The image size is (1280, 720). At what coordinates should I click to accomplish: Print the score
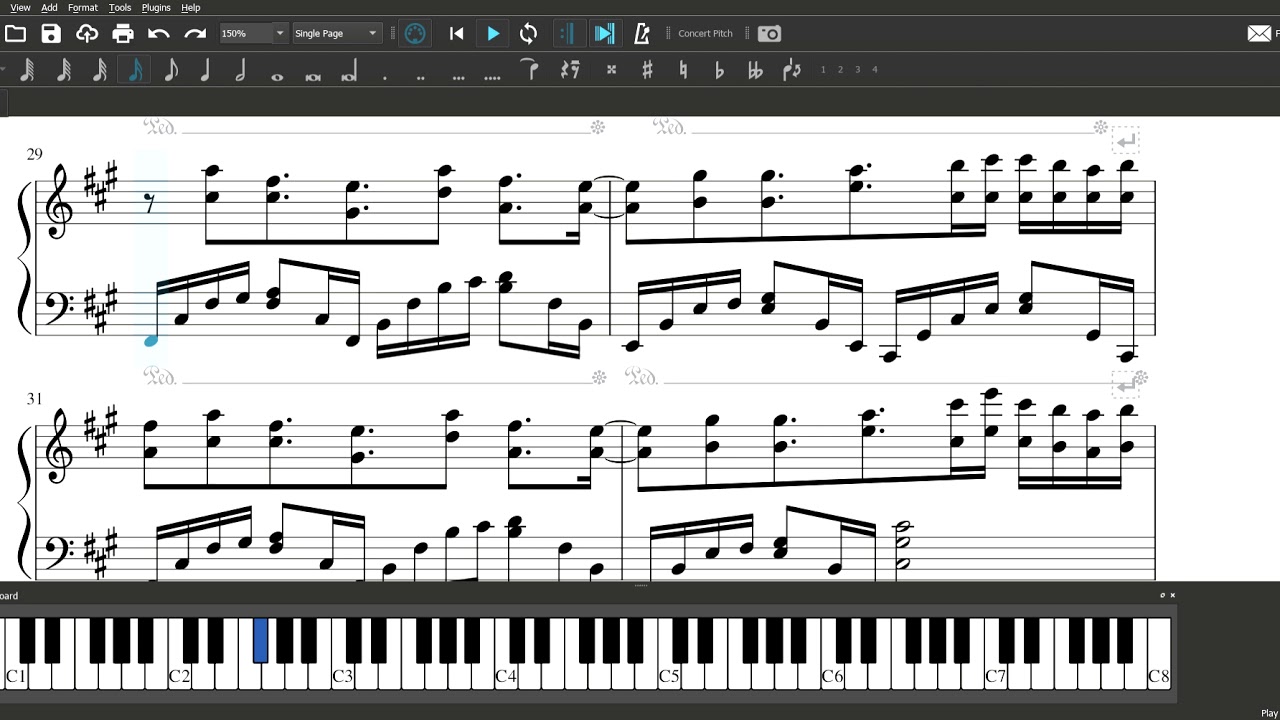click(123, 33)
